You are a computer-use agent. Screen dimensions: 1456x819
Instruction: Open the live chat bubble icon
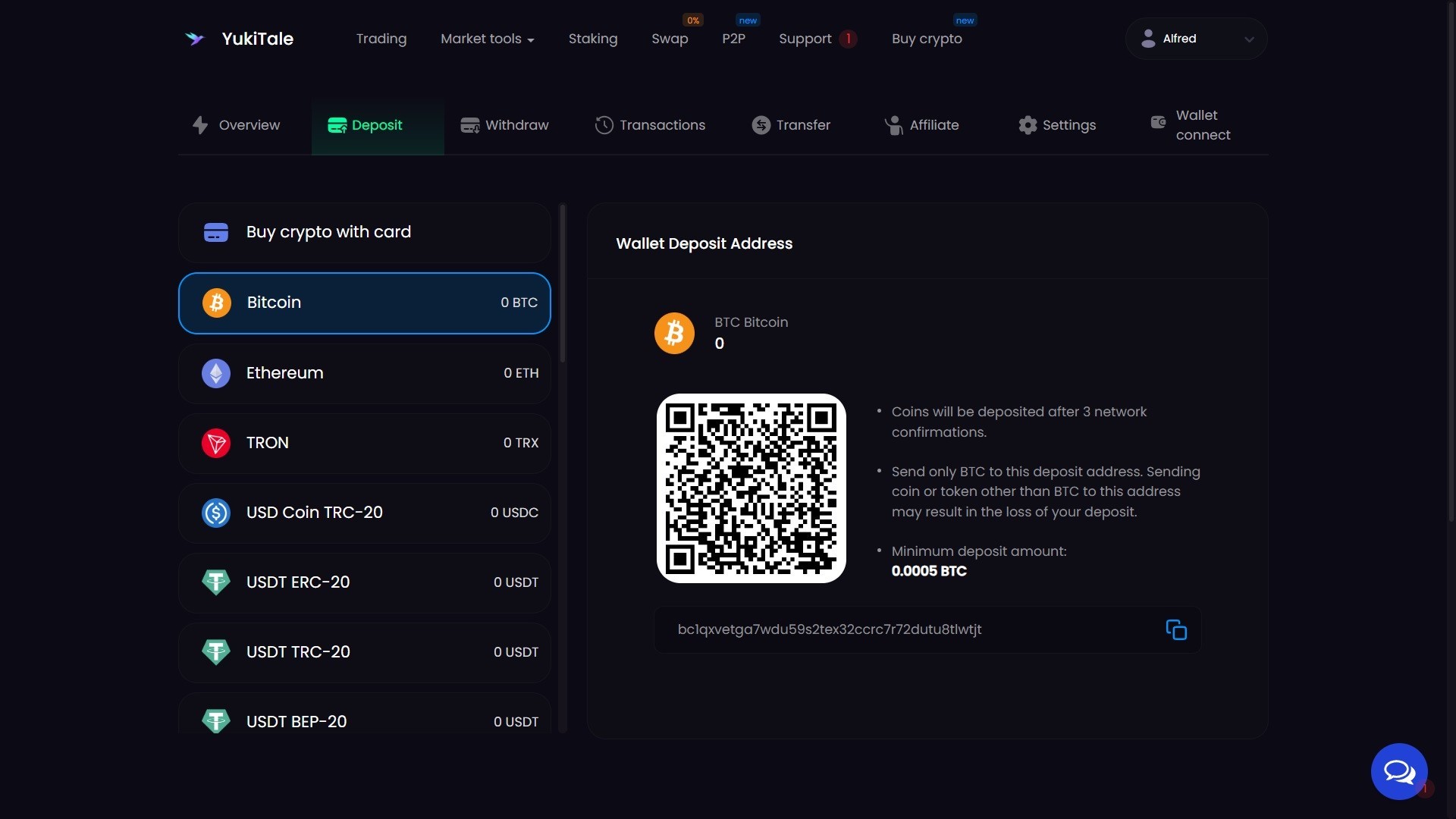coord(1398,771)
